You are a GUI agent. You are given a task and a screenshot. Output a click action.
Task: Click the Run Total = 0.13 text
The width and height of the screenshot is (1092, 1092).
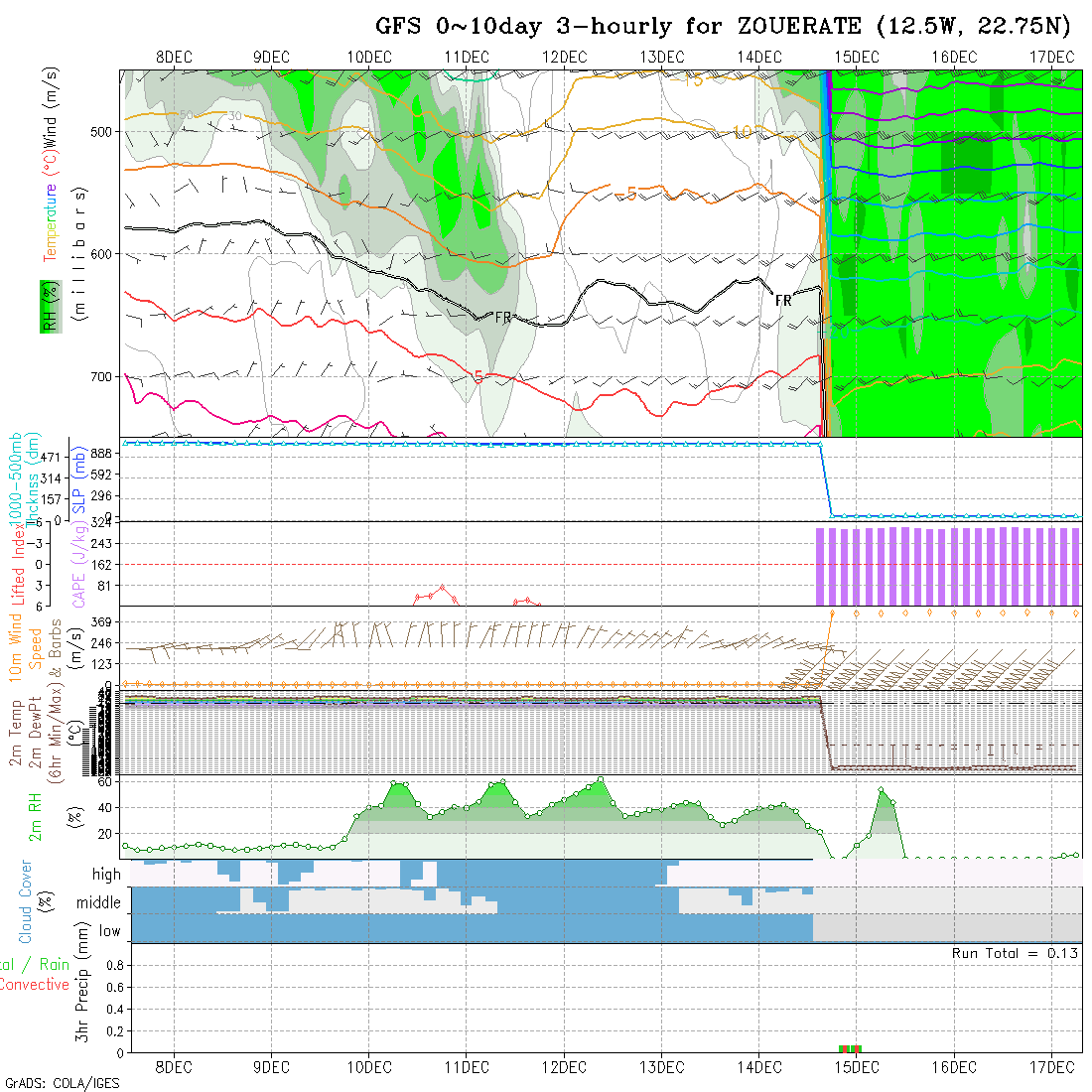click(x=1015, y=953)
